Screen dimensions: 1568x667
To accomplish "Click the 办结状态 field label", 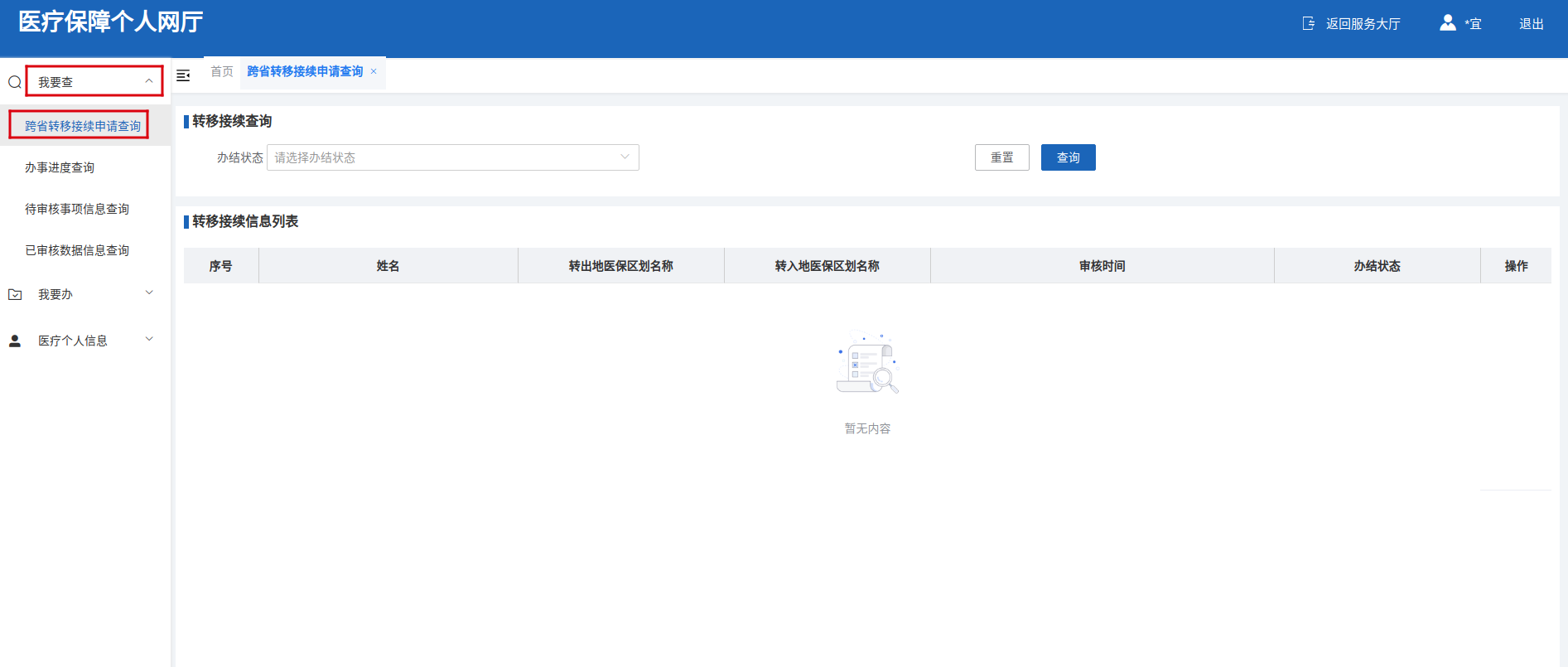I will (x=240, y=157).
